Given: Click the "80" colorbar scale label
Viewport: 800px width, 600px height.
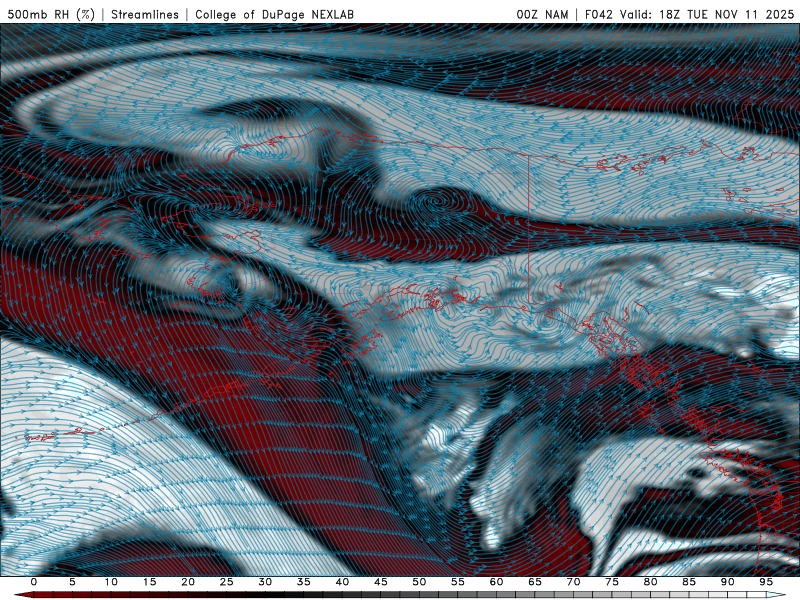Looking at the screenshot, I should [x=650, y=582].
